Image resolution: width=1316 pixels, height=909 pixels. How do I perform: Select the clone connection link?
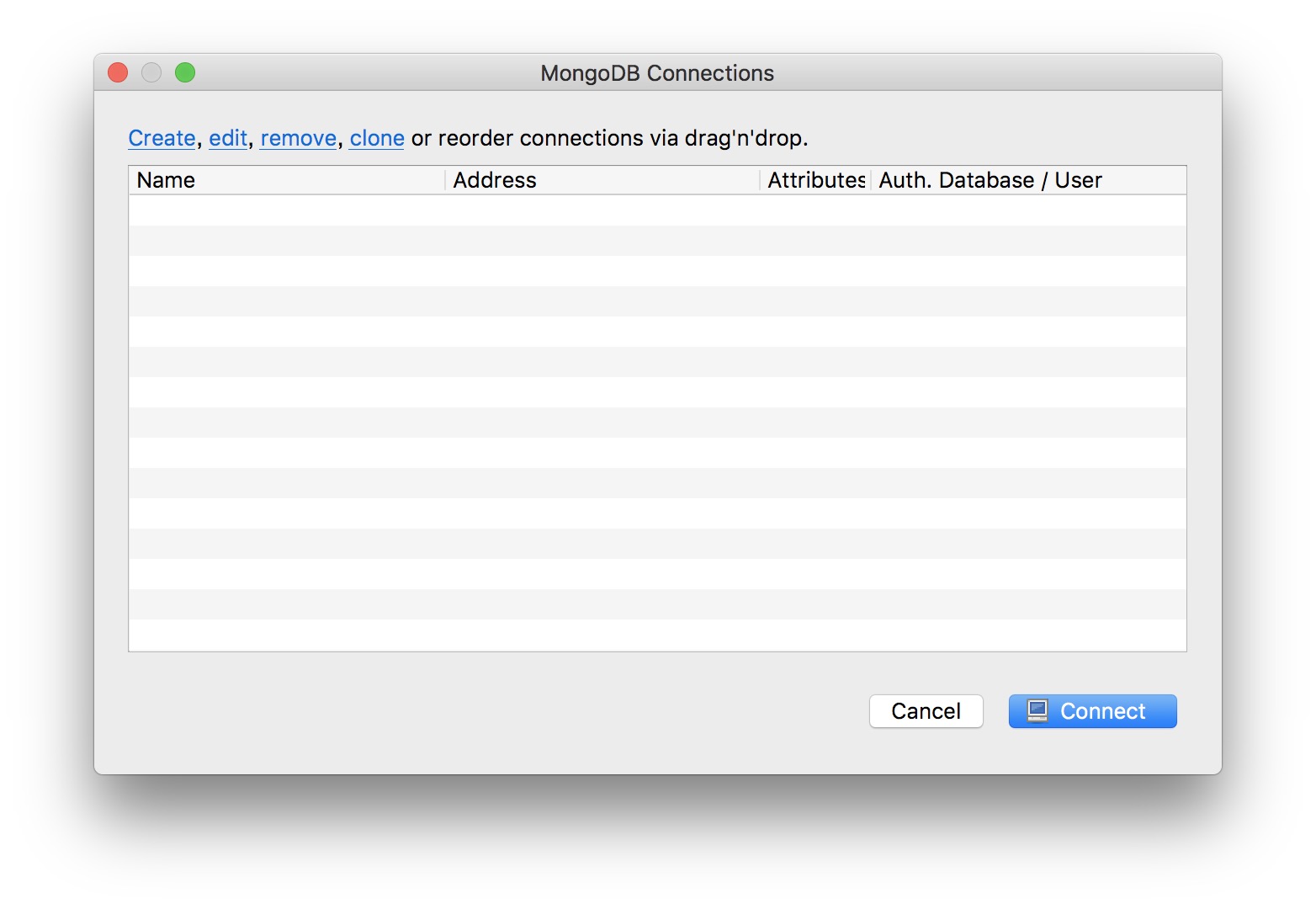[x=377, y=138]
